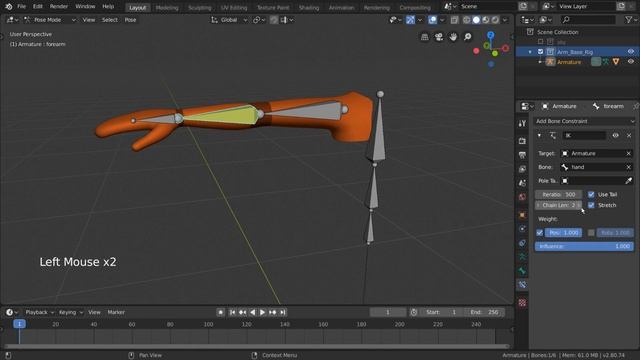Switch to camera view icon in viewport
Viewport: 640px width, 360px height.
439,37
